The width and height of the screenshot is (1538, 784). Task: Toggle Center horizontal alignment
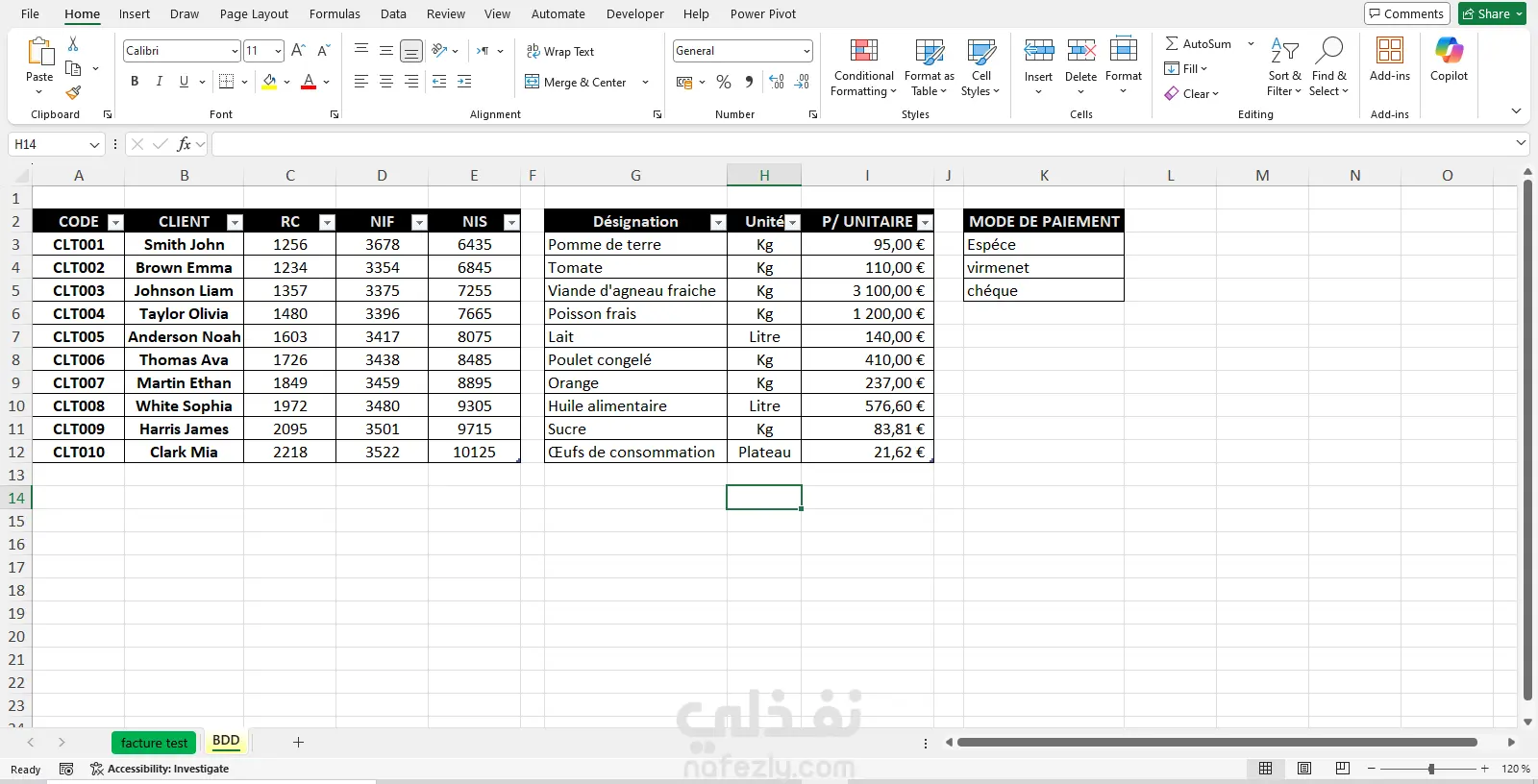pos(386,82)
